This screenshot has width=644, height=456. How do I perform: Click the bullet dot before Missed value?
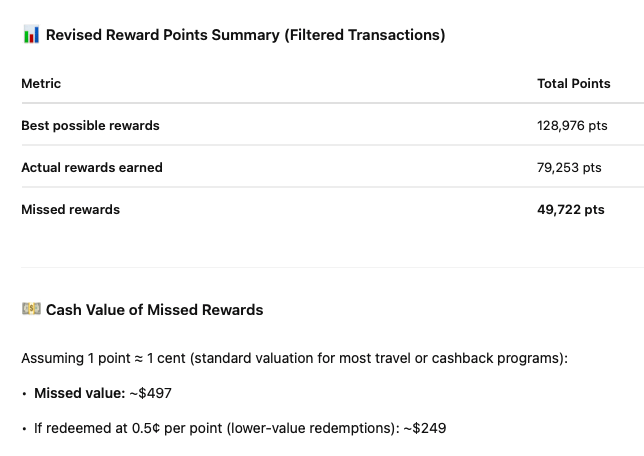click(x=24, y=393)
